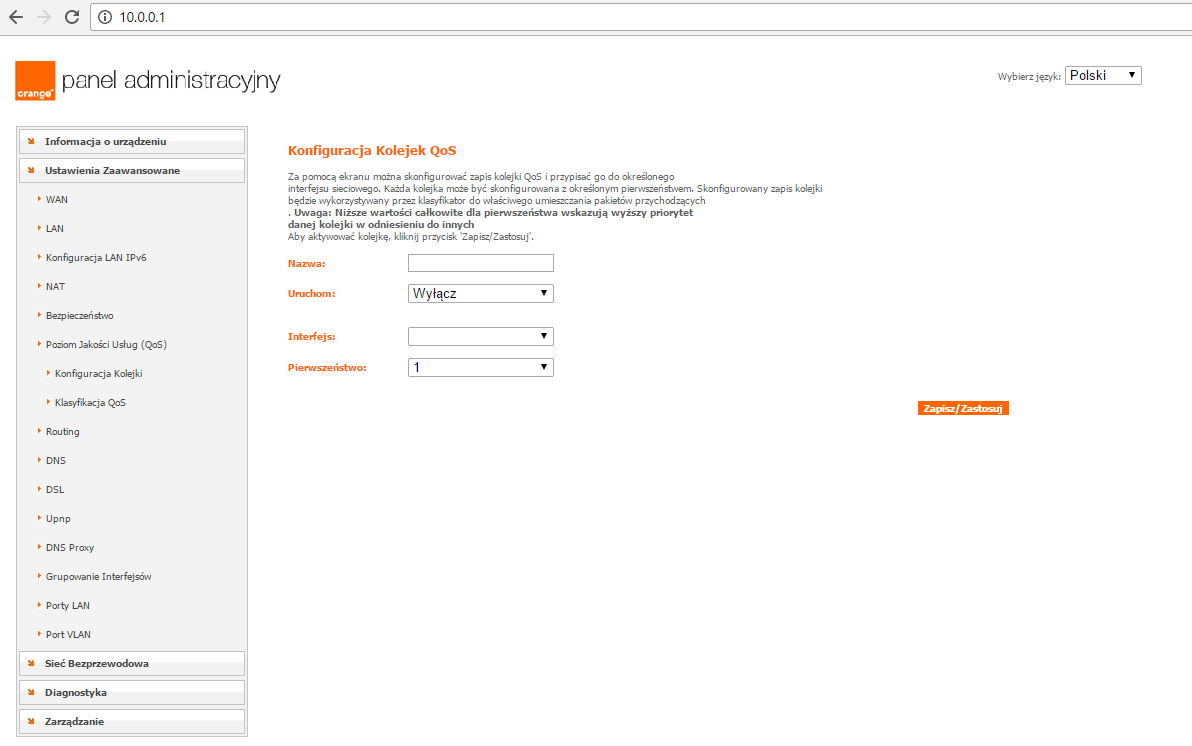1192x746 pixels.
Task: Reload the page with refresh icon
Action: 71,17
